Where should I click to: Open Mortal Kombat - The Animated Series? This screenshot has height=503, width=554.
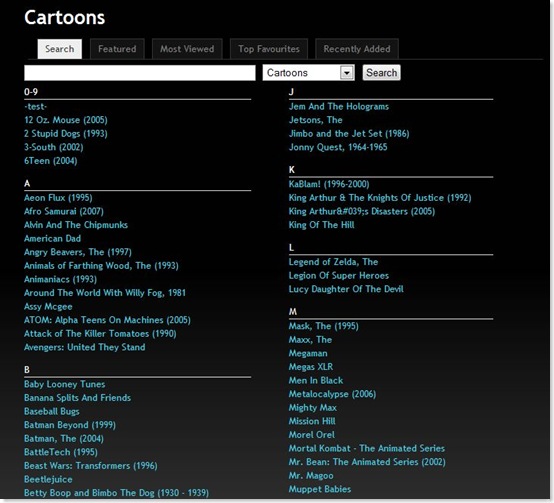[367, 449]
